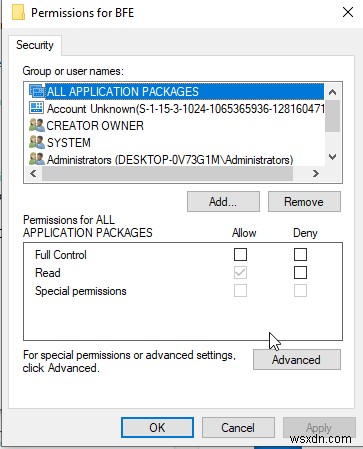Click the Add... button
The image size is (363, 449).
(223, 201)
